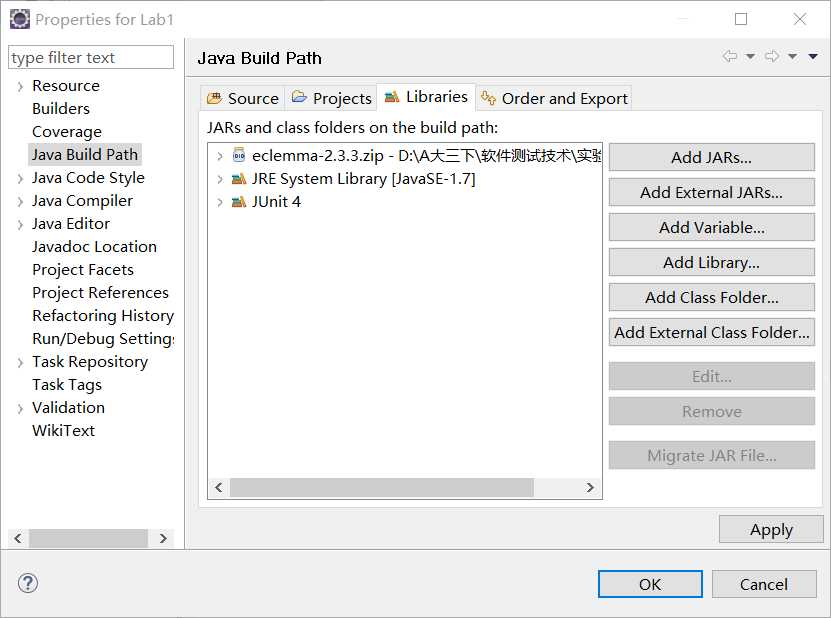Screen dimensions: 831x618
Task: Select WikiText in the tree
Action: point(64,430)
